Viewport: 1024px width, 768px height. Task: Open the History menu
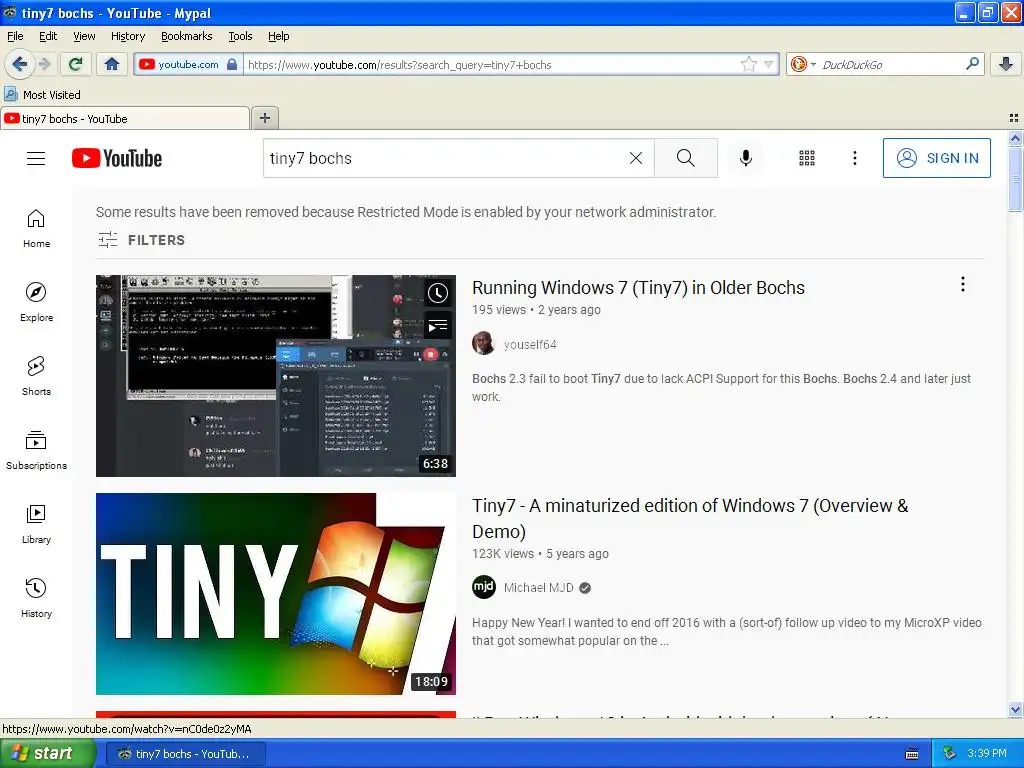(x=127, y=36)
